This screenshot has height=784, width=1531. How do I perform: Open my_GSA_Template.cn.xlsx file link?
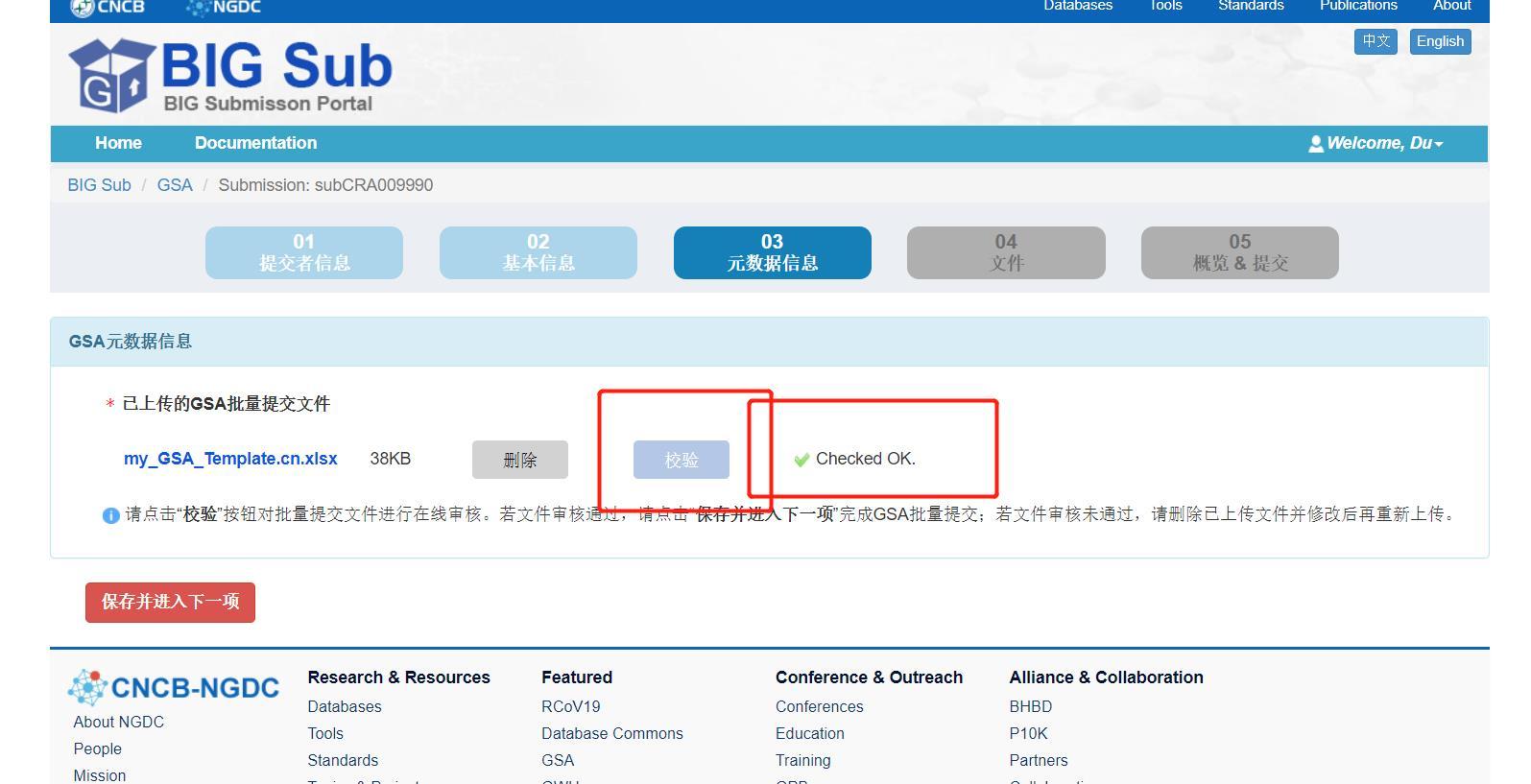[x=230, y=459]
